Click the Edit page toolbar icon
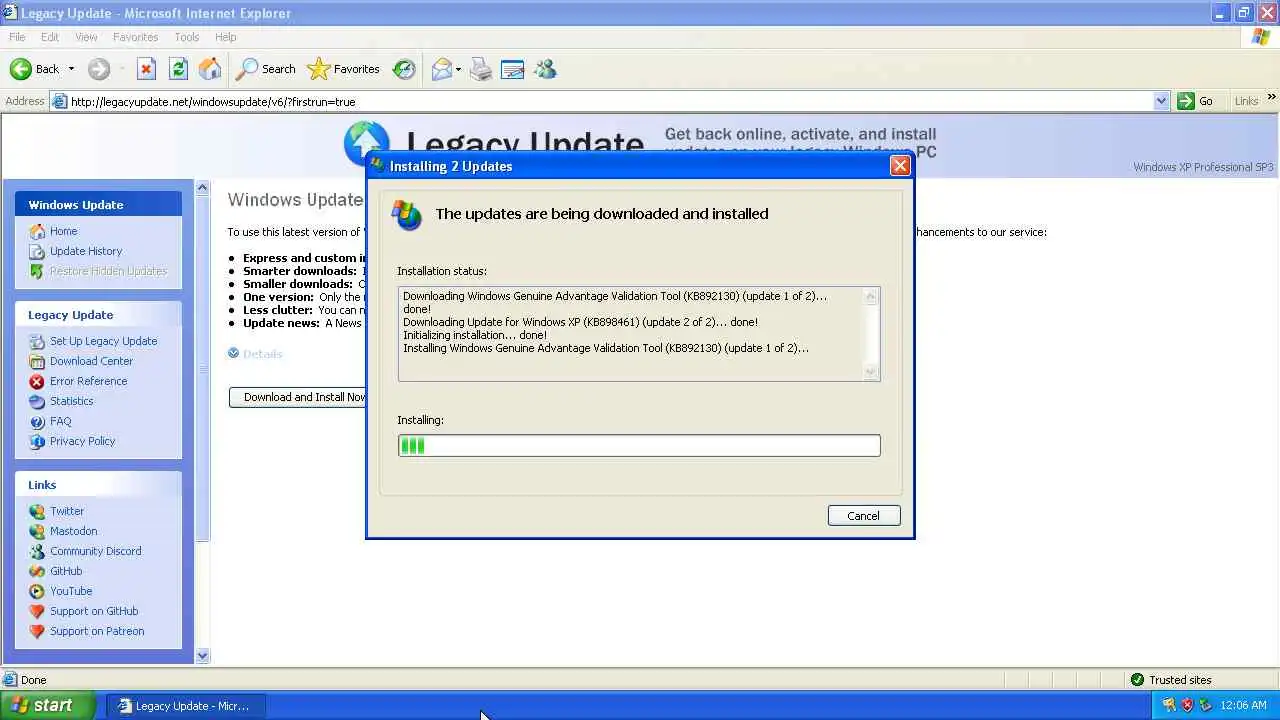The image size is (1280, 720). click(x=512, y=69)
